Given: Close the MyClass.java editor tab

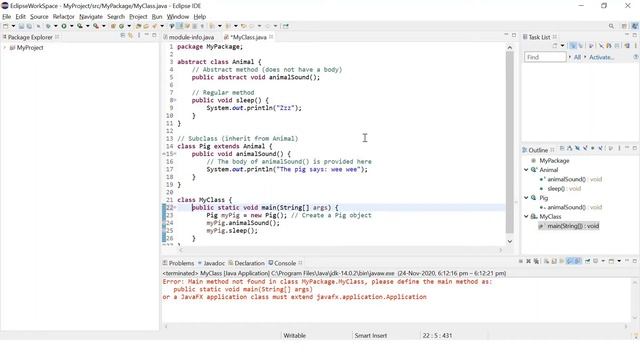Looking at the screenshot, I should (x=271, y=37).
